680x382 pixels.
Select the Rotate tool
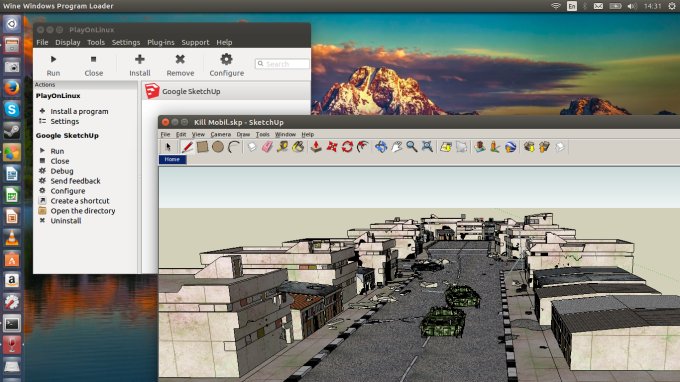pos(347,147)
